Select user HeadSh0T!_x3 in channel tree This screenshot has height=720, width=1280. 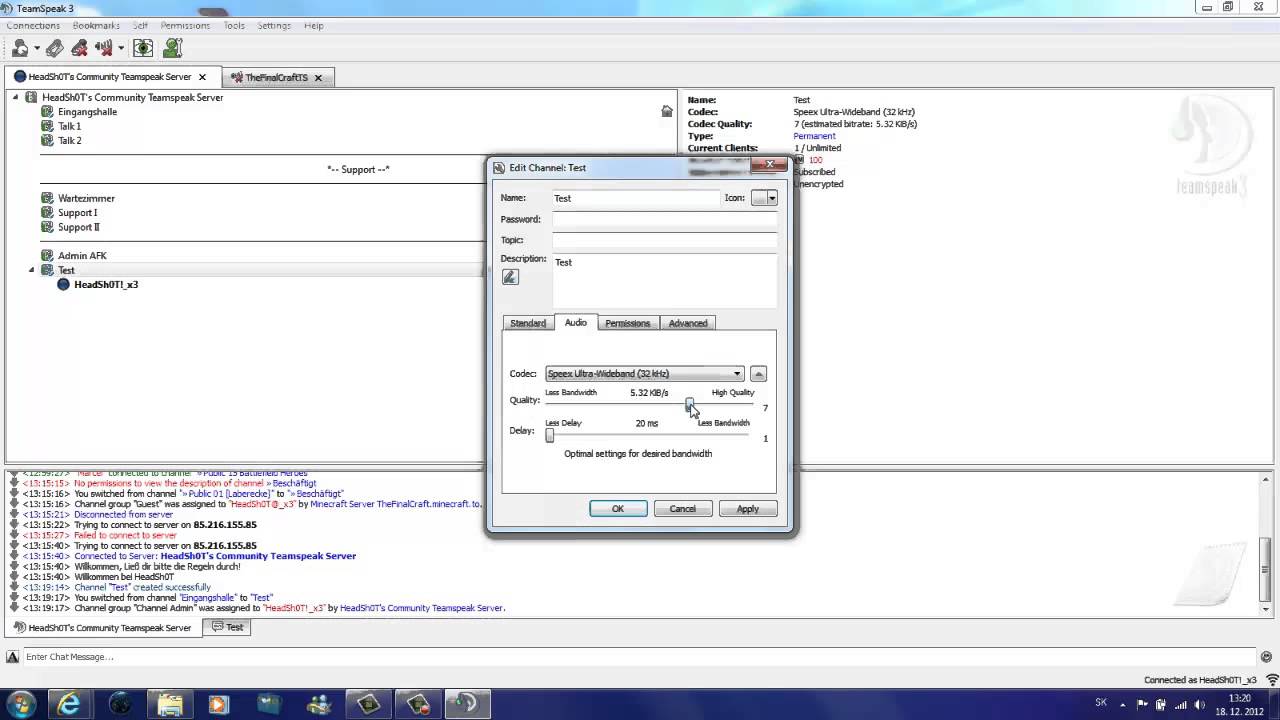click(106, 284)
